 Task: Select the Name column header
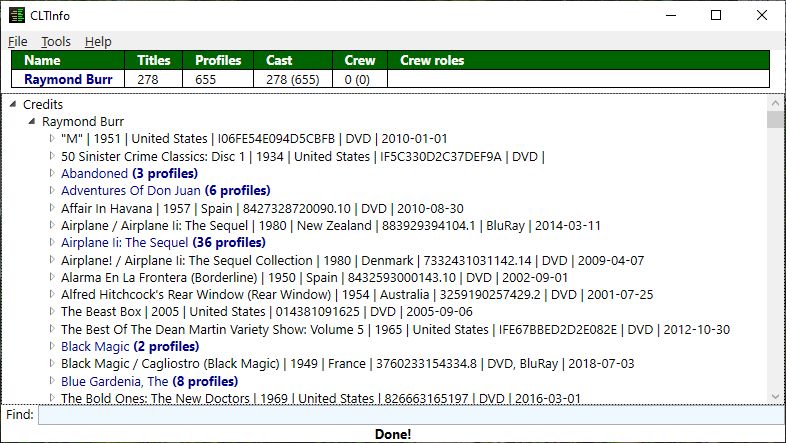click(68, 60)
